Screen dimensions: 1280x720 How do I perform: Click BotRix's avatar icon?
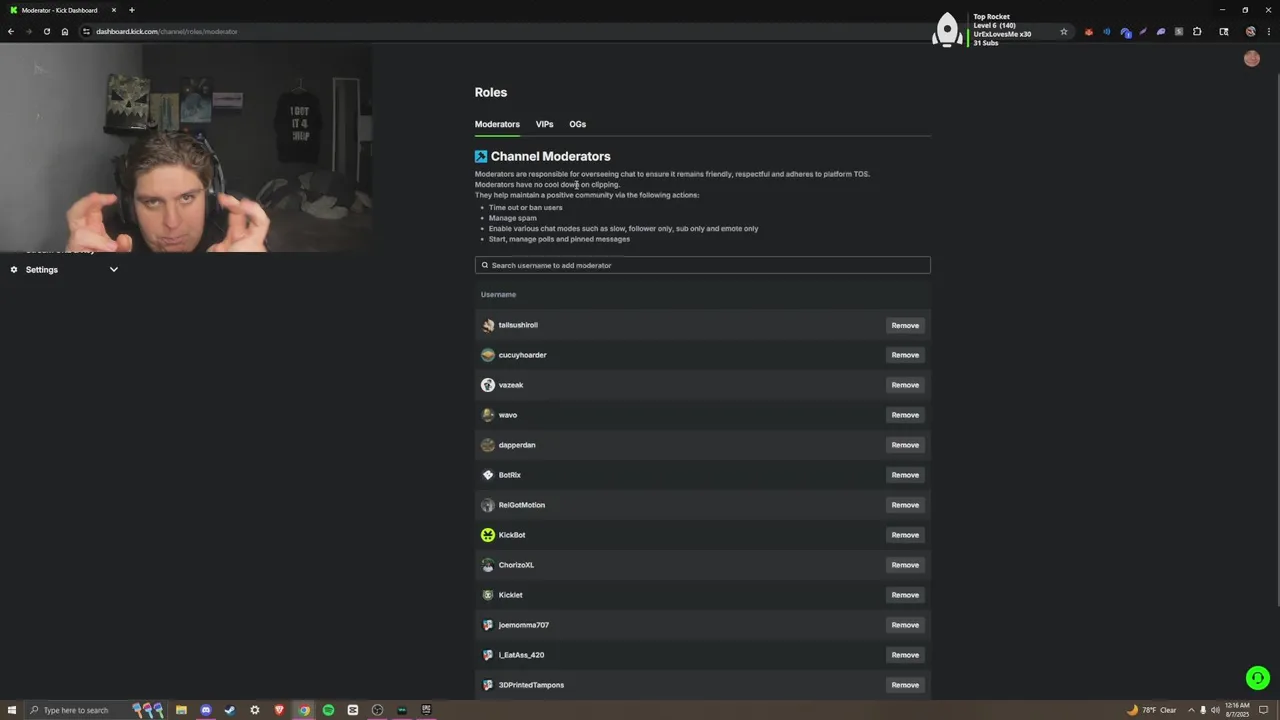point(488,475)
